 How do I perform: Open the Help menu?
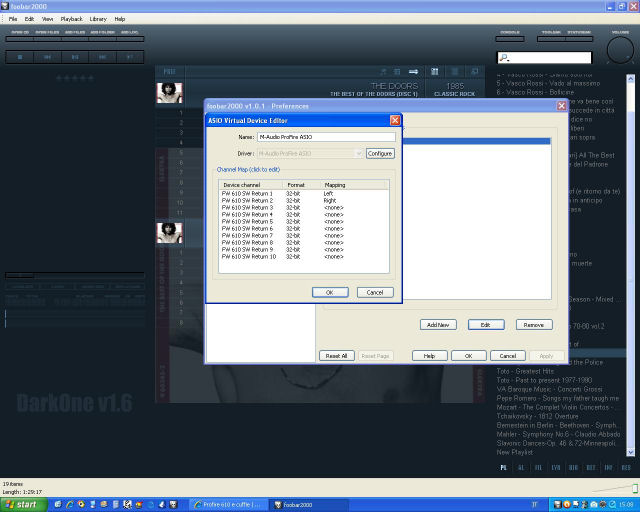120,19
